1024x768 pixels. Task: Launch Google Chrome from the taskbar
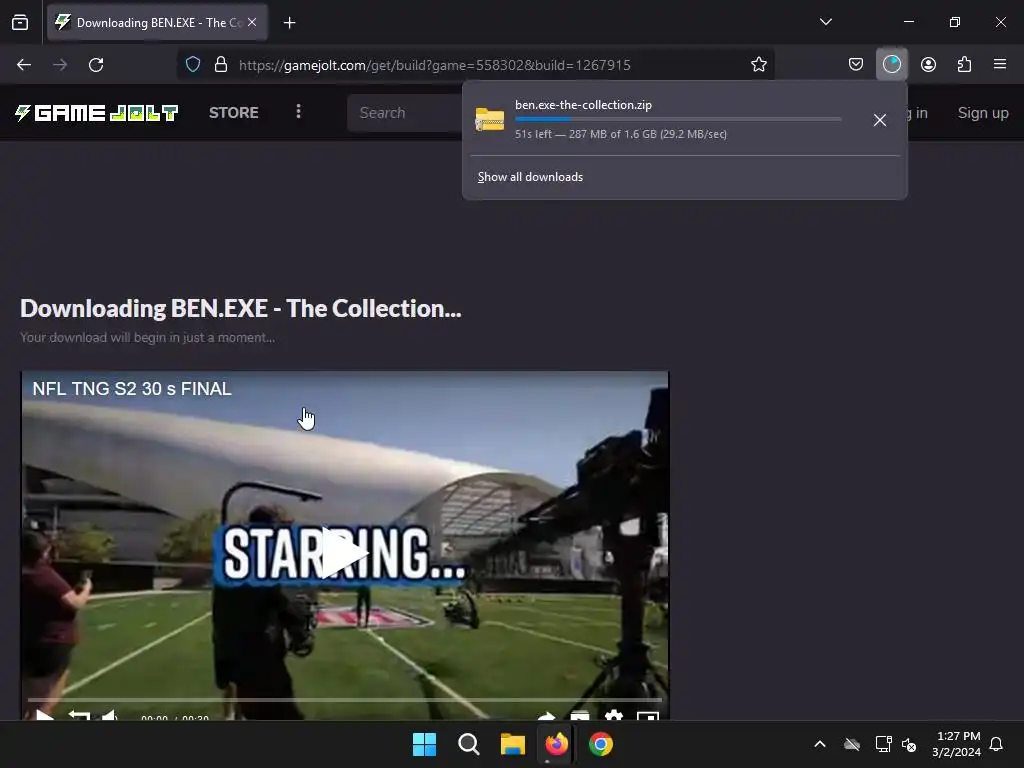point(601,744)
